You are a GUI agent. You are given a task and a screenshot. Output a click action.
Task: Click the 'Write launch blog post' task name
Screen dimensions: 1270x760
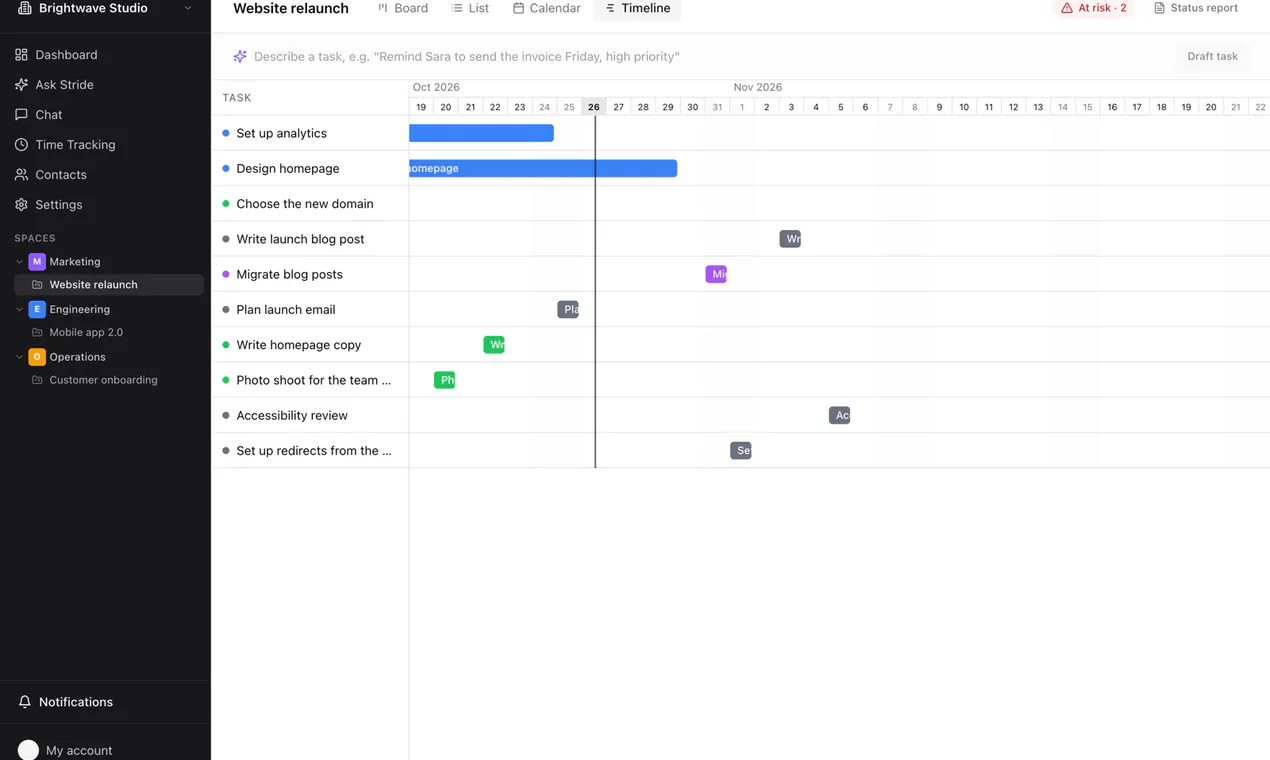[300, 239]
